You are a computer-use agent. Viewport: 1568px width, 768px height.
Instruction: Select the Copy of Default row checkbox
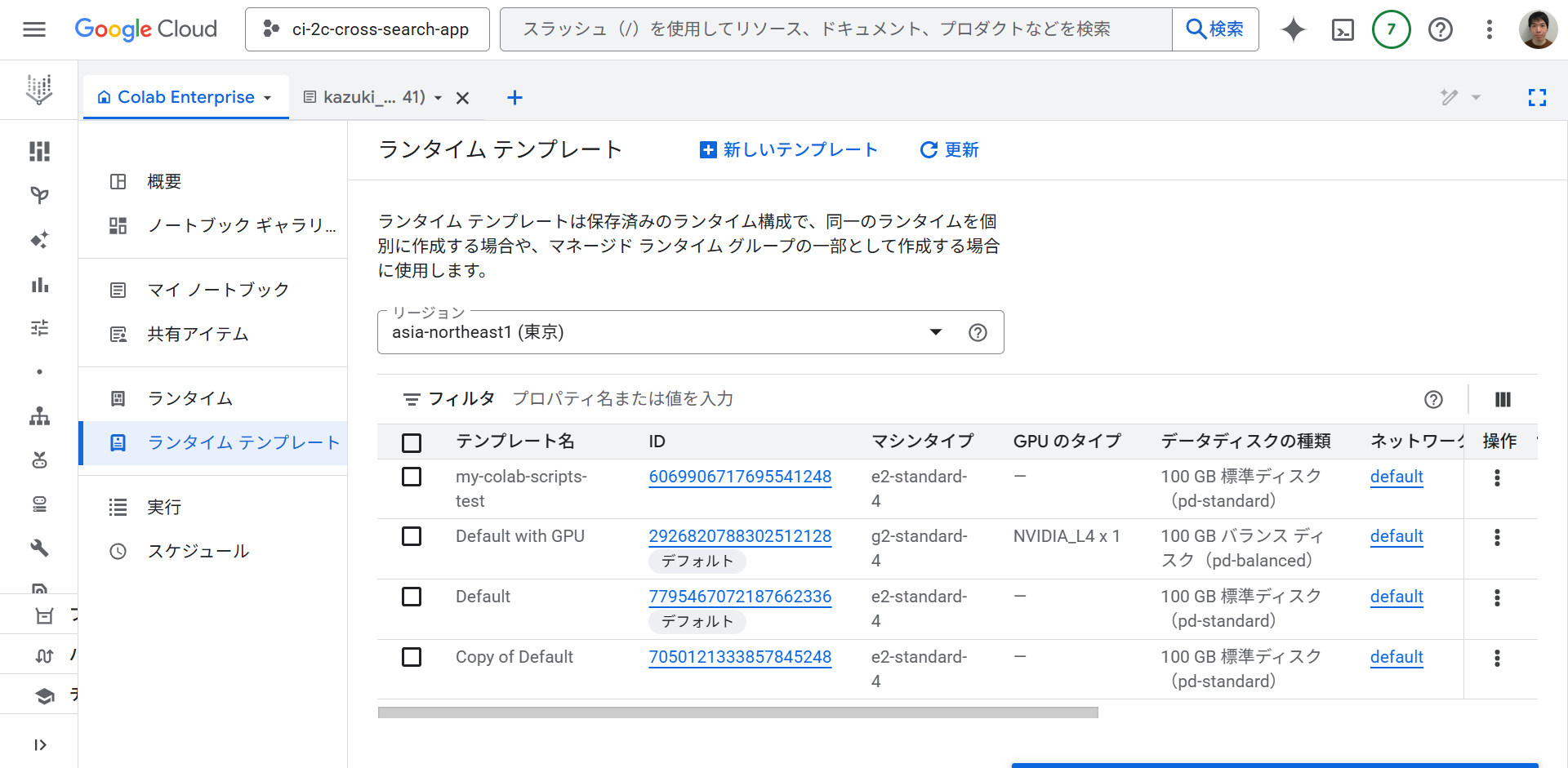tap(412, 657)
